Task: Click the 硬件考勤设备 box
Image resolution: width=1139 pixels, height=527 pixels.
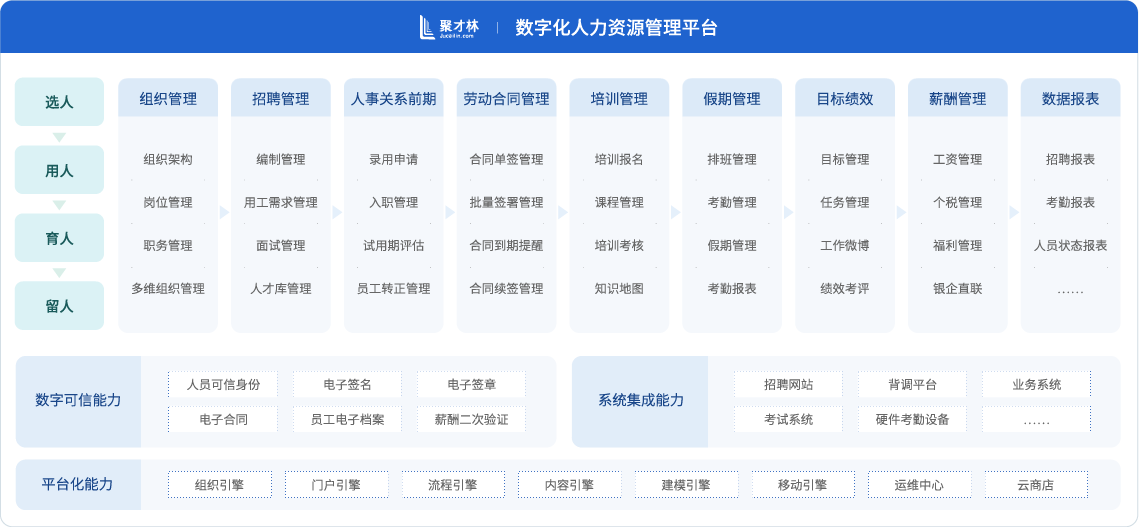Action: (x=912, y=419)
